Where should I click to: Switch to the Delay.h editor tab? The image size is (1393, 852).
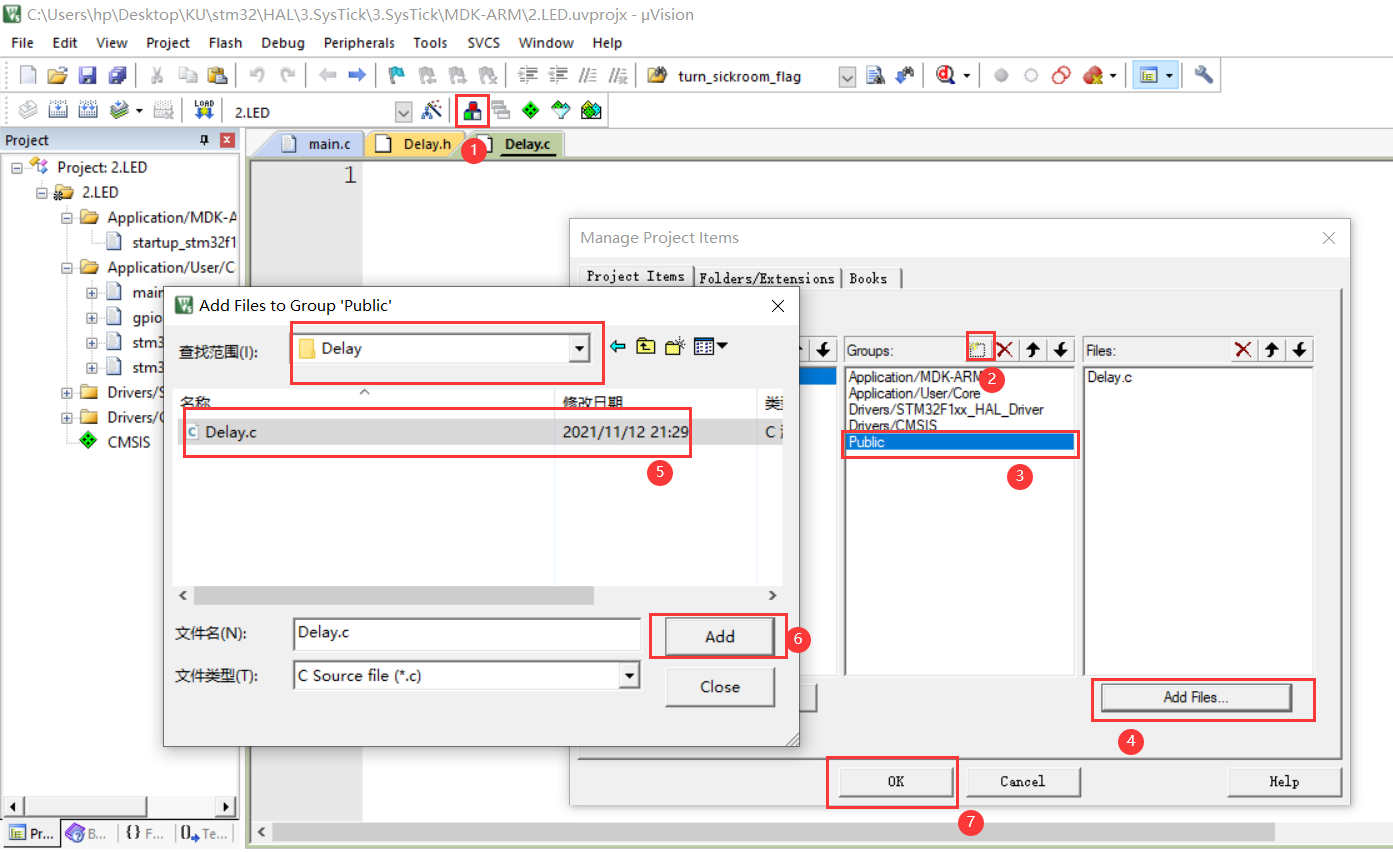[x=417, y=144]
